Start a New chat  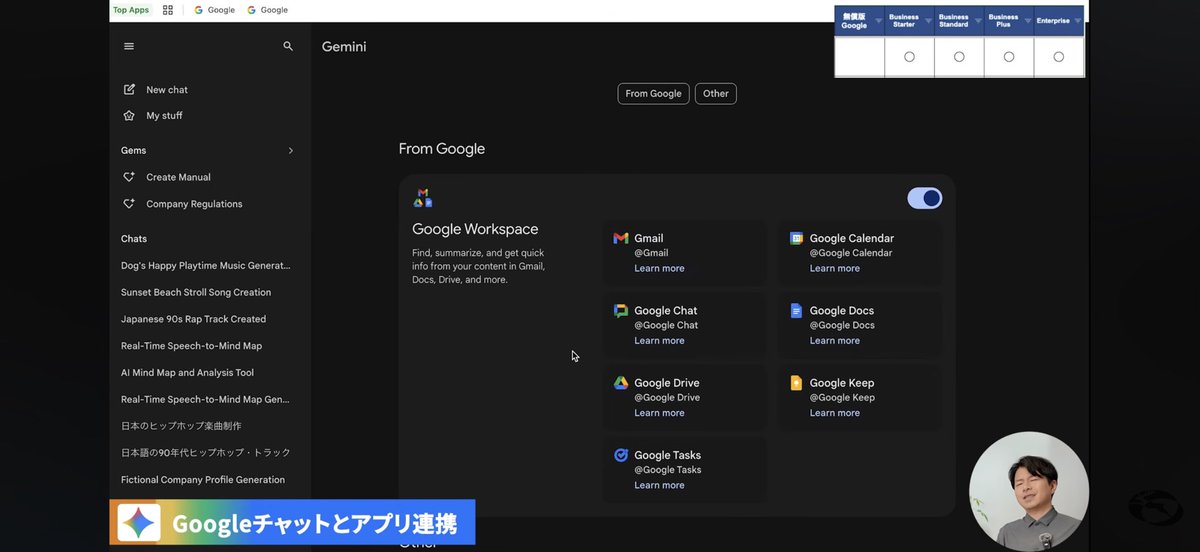coord(166,90)
